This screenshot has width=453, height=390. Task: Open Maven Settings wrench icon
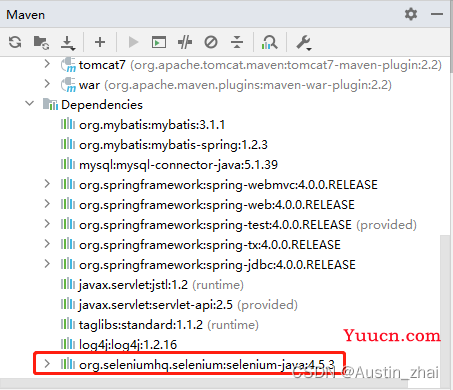point(304,43)
